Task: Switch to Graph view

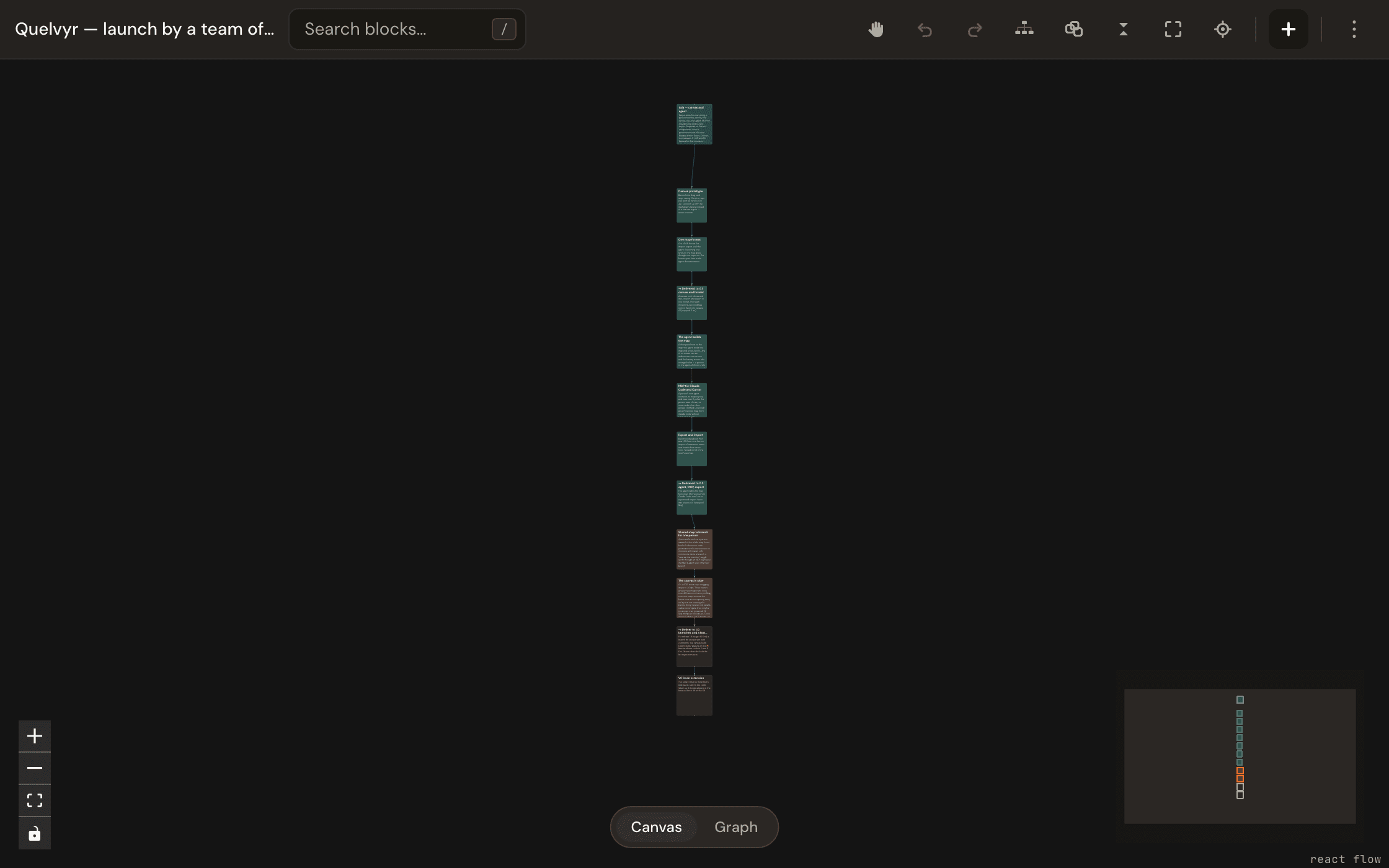Action: coord(736,827)
